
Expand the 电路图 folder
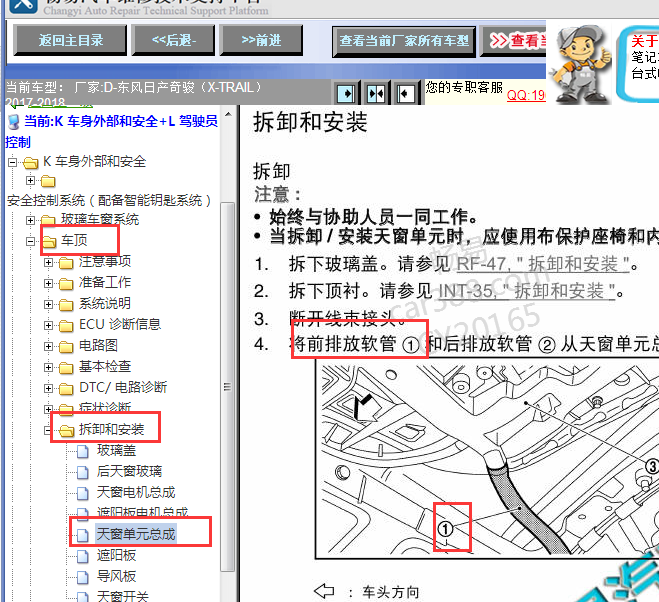(48, 346)
